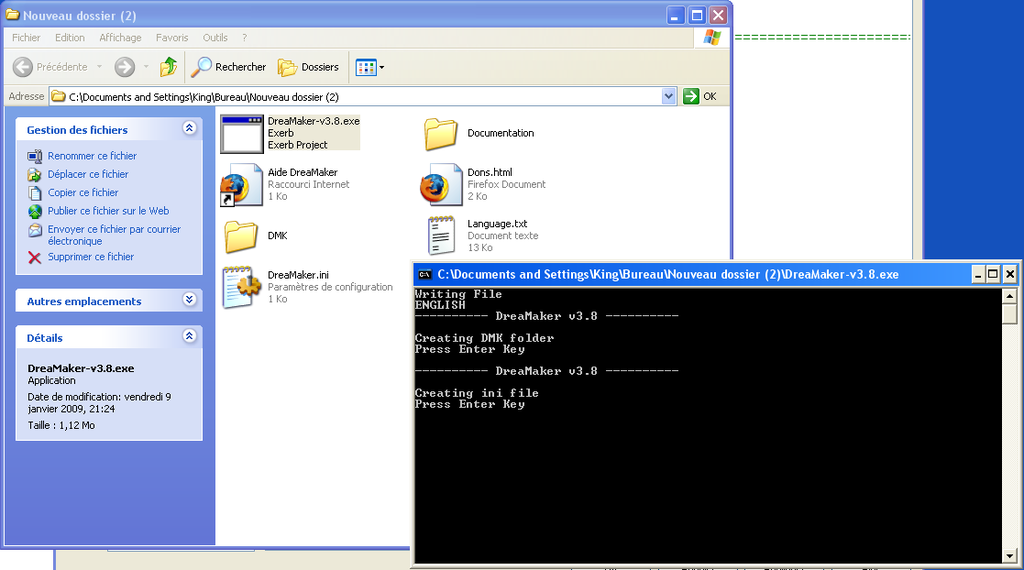Open the Outils menu
Image resolution: width=1024 pixels, height=570 pixels.
(215, 38)
